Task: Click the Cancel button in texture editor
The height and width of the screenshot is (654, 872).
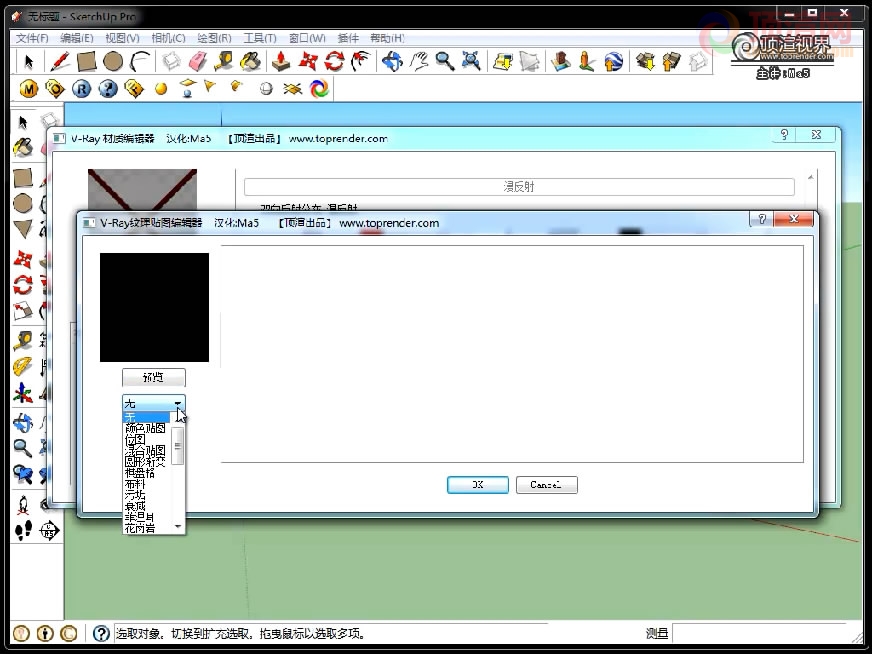Action: tap(547, 485)
